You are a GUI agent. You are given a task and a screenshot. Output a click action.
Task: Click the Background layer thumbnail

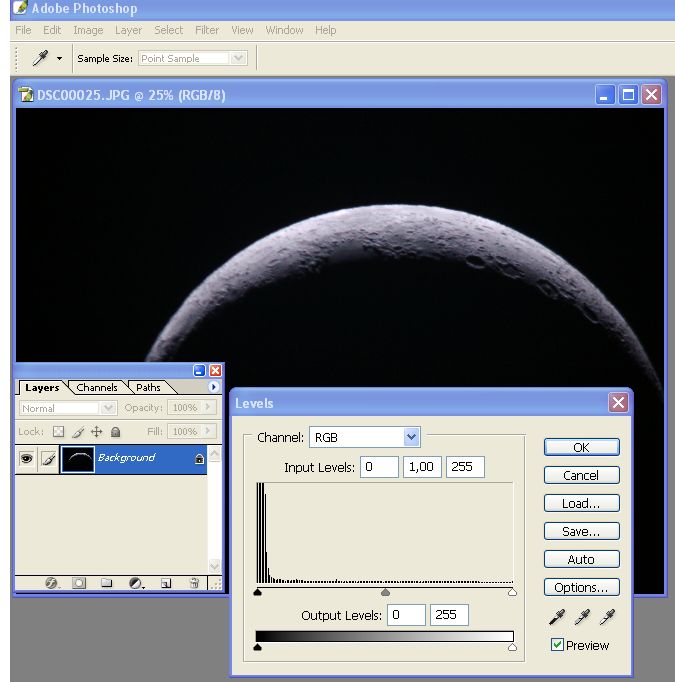click(77, 459)
